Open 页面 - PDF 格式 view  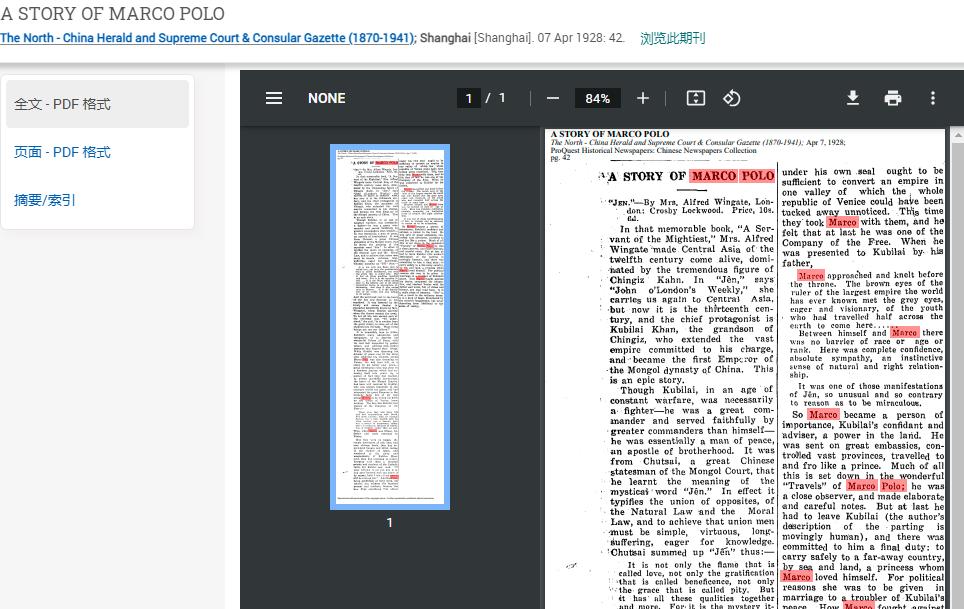click(x=62, y=152)
